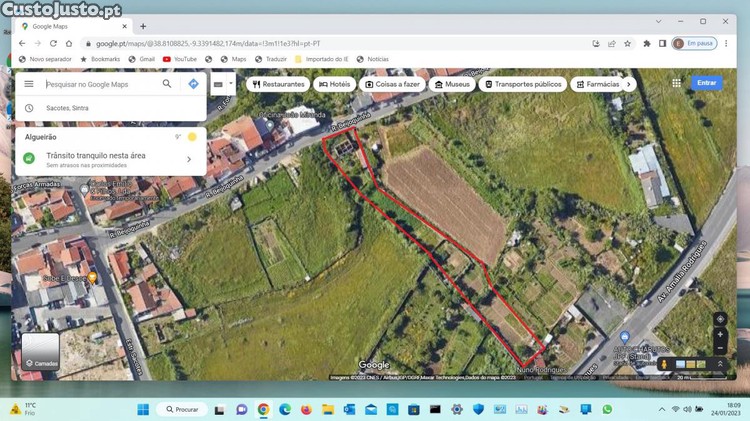Open the Gmail bookmark in bookmarks bar
Image resolution: width=750 pixels, height=421 pixels.
(x=141, y=60)
